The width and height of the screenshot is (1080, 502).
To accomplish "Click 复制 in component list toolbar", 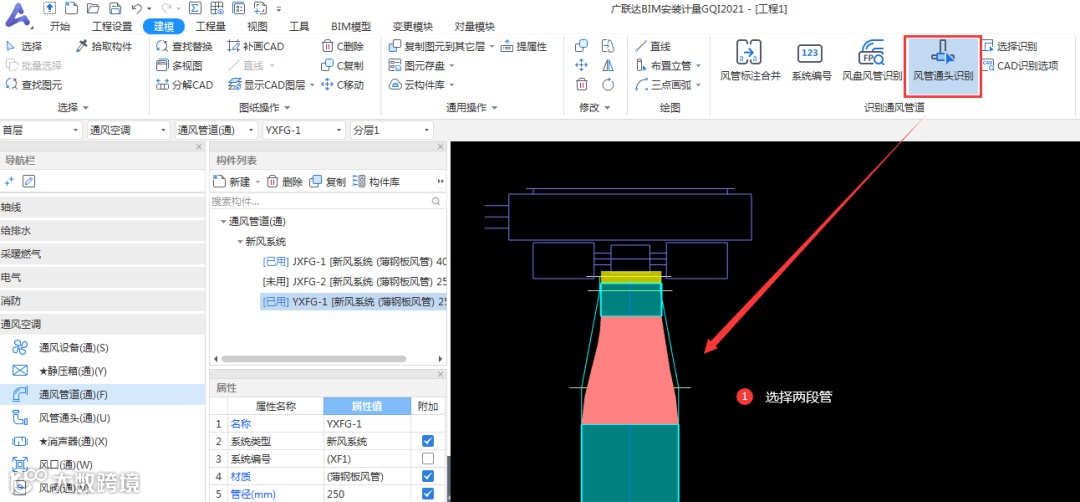I will [x=328, y=182].
